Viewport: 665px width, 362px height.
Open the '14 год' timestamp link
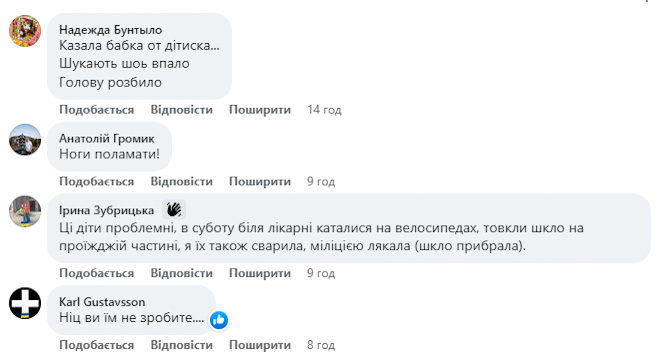tap(324, 110)
